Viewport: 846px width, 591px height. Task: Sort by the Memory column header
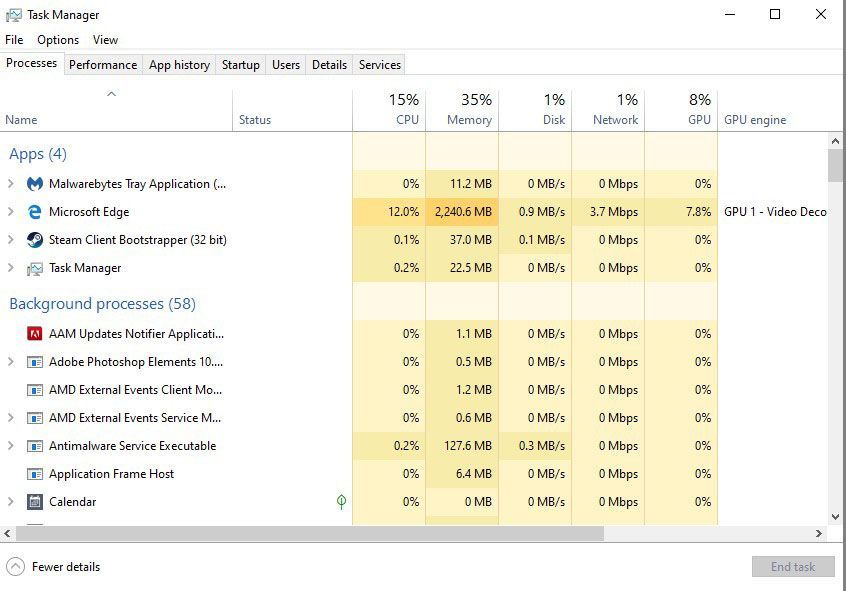click(x=462, y=110)
